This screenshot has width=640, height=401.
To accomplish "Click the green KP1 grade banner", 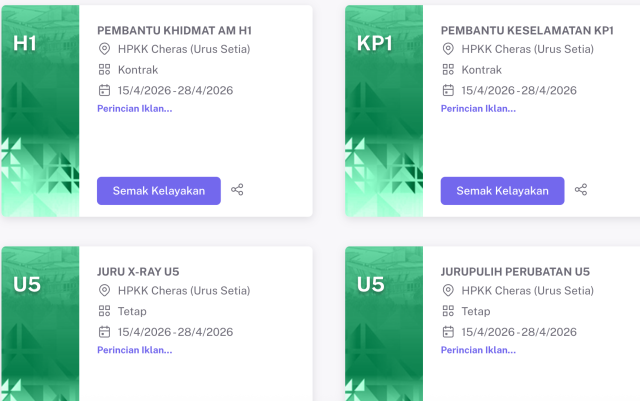I will (x=384, y=110).
